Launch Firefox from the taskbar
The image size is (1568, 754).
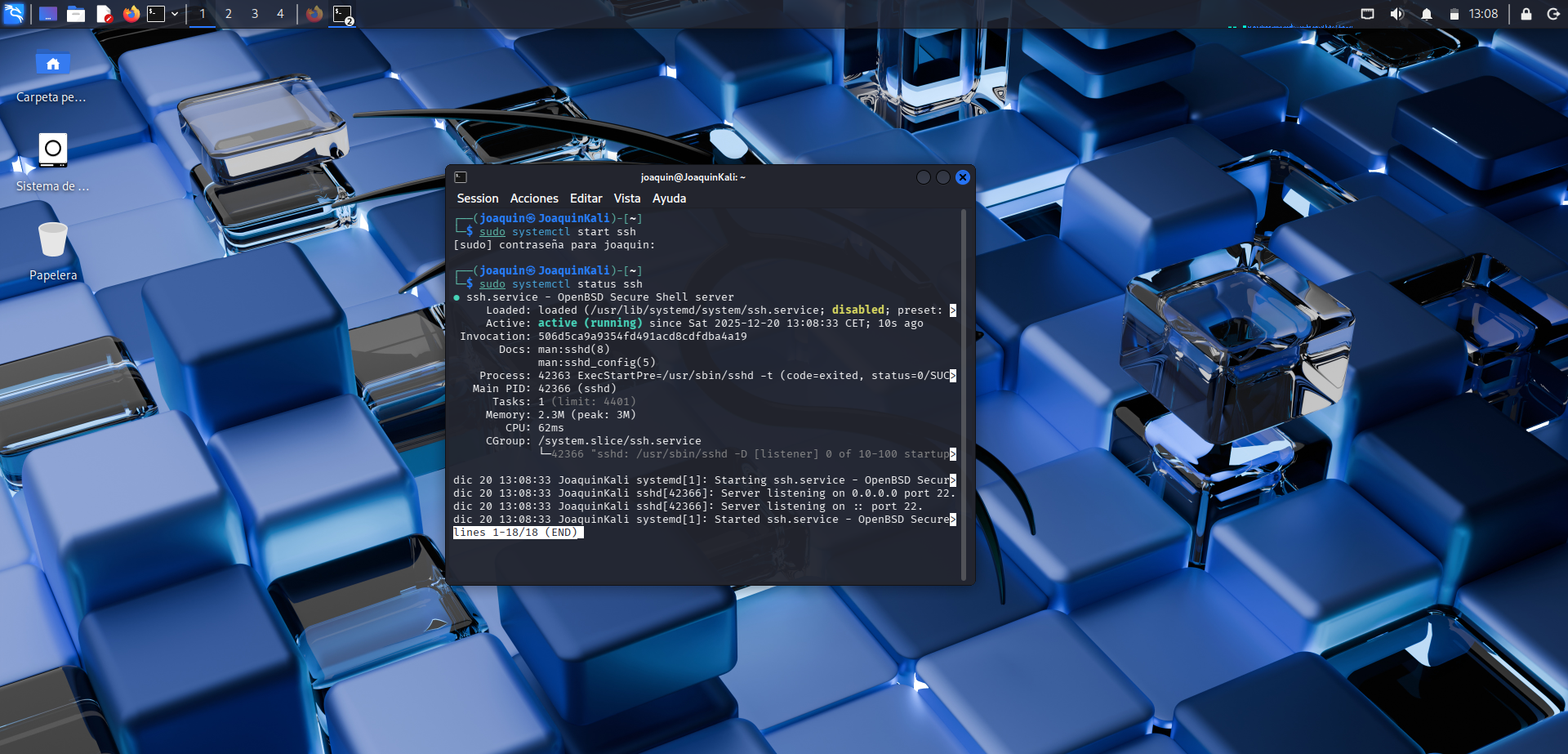(x=131, y=14)
